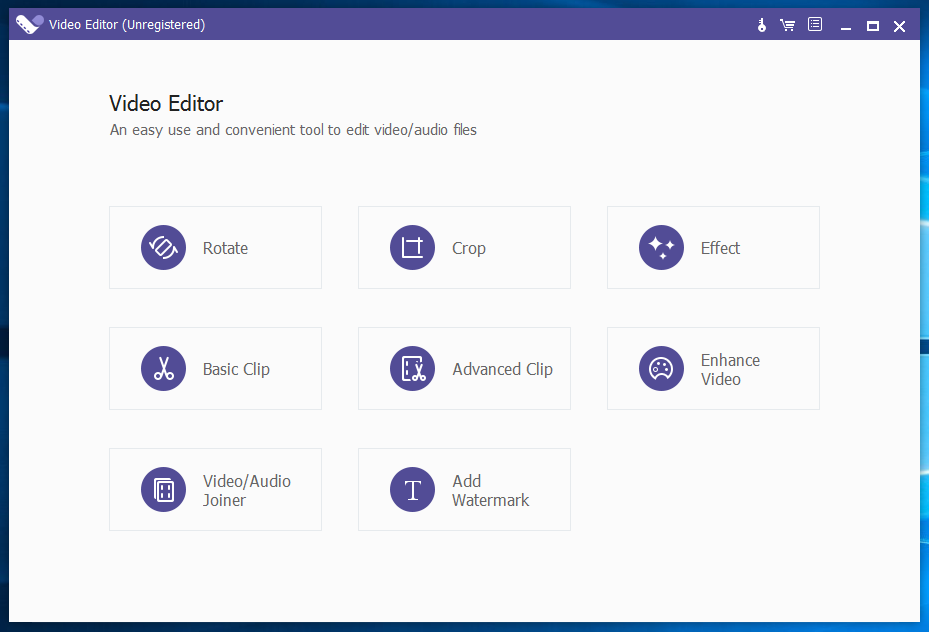
Task: Click the Crop tool icon
Action: 412,247
